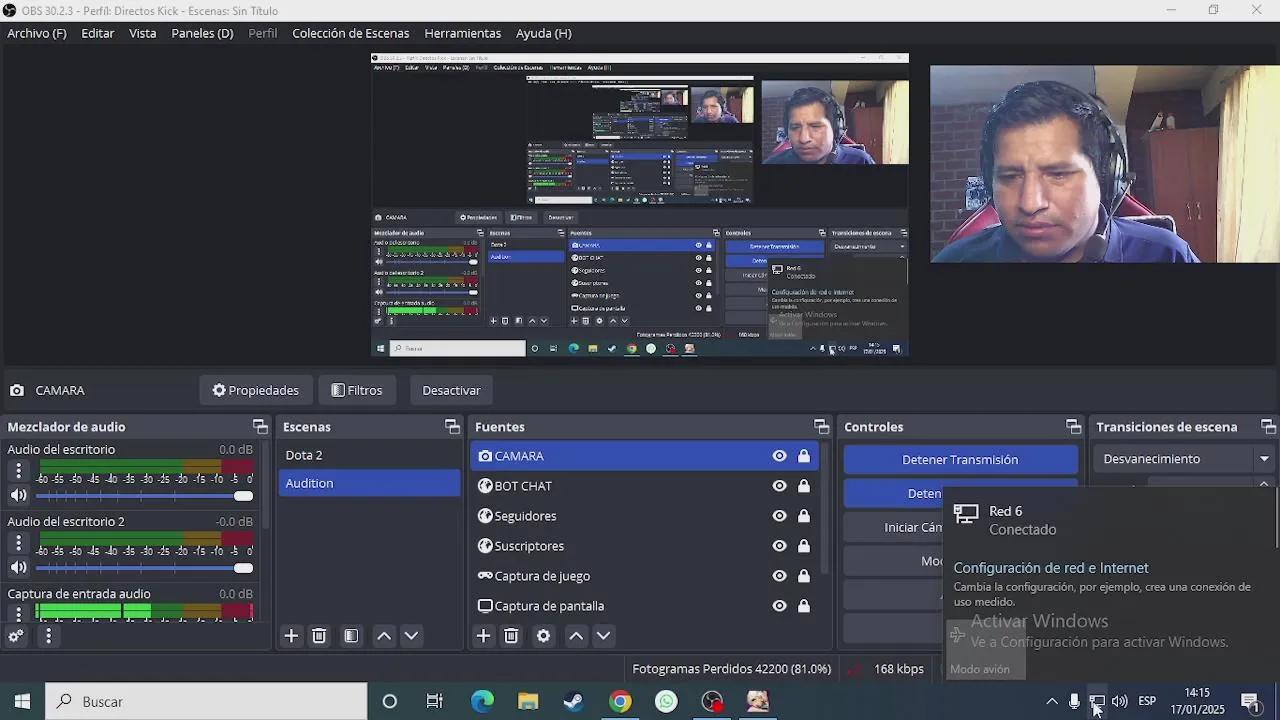Expand the Desvanecimiento transition dropdown
The height and width of the screenshot is (720, 1280).
point(1264,459)
